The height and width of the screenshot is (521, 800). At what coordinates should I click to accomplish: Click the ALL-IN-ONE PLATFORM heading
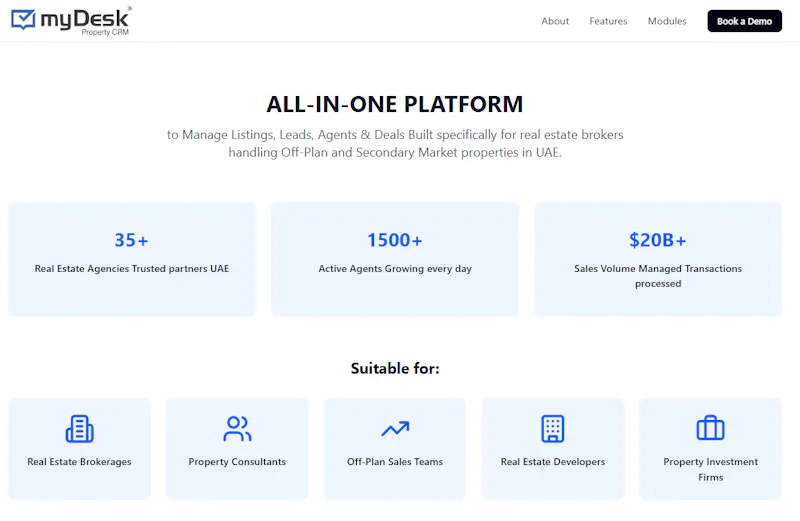[x=395, y=104]
